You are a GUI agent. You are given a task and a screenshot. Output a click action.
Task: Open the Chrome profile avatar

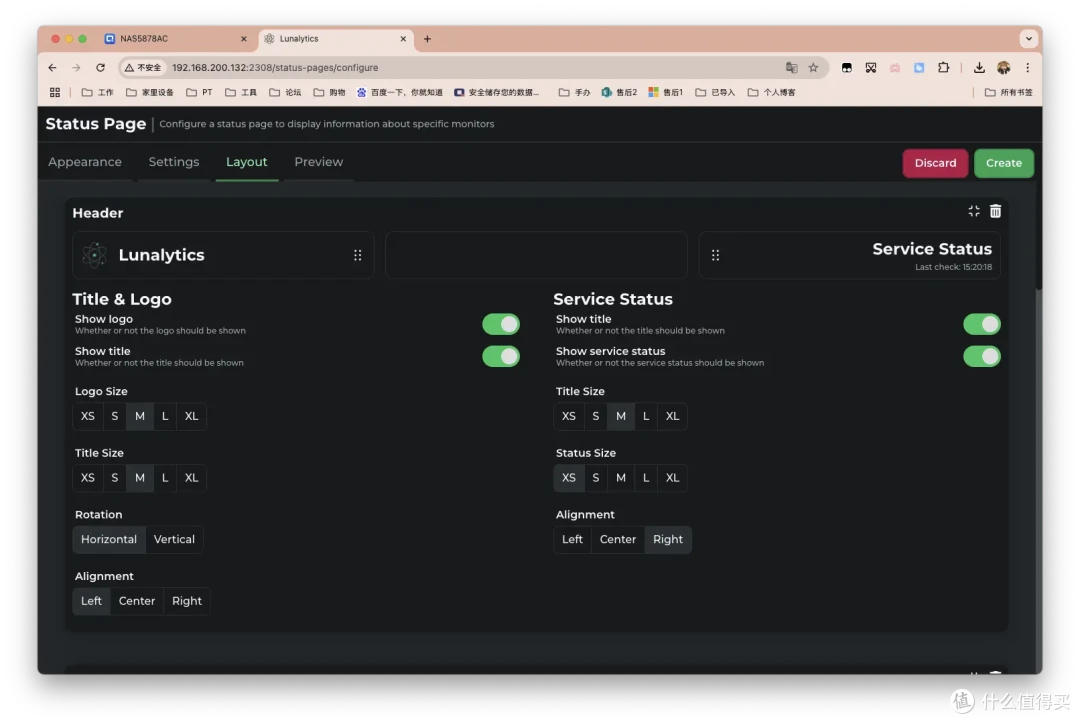pos(1004,68)
